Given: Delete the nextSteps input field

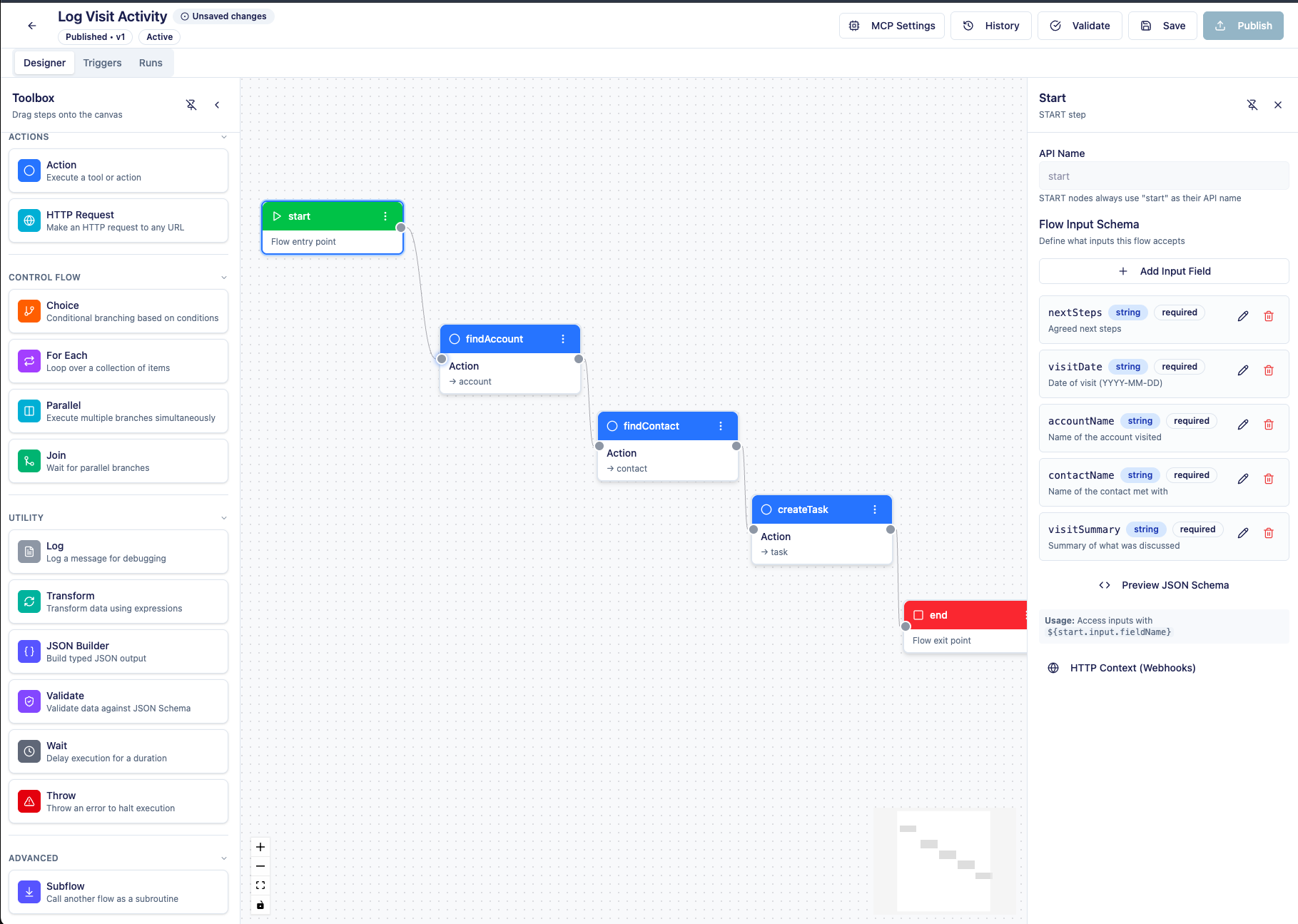Looking at the screenshot, I should pyautogui.click(x=1269, y=316).
